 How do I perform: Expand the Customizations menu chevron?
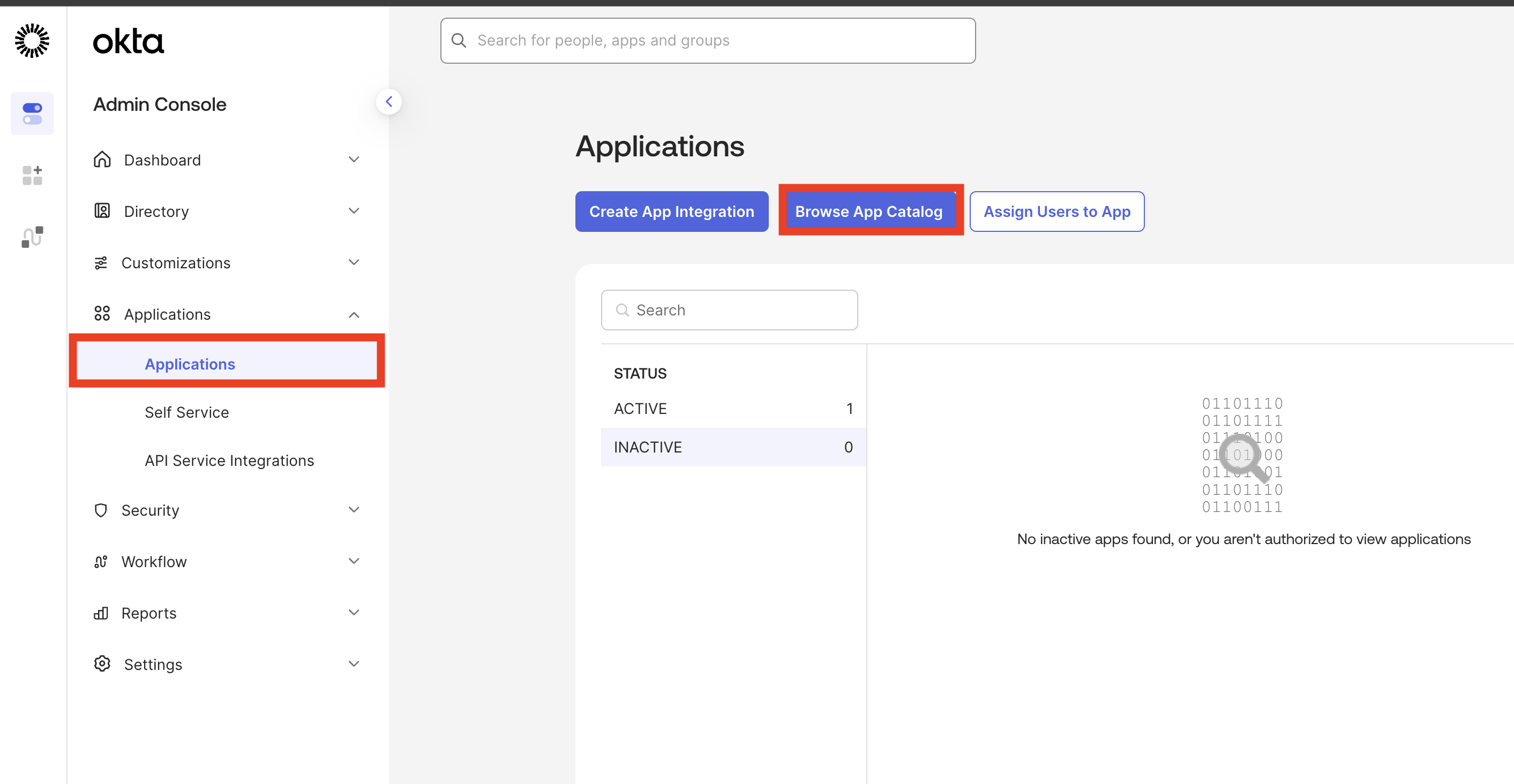(x=353, y=262)
